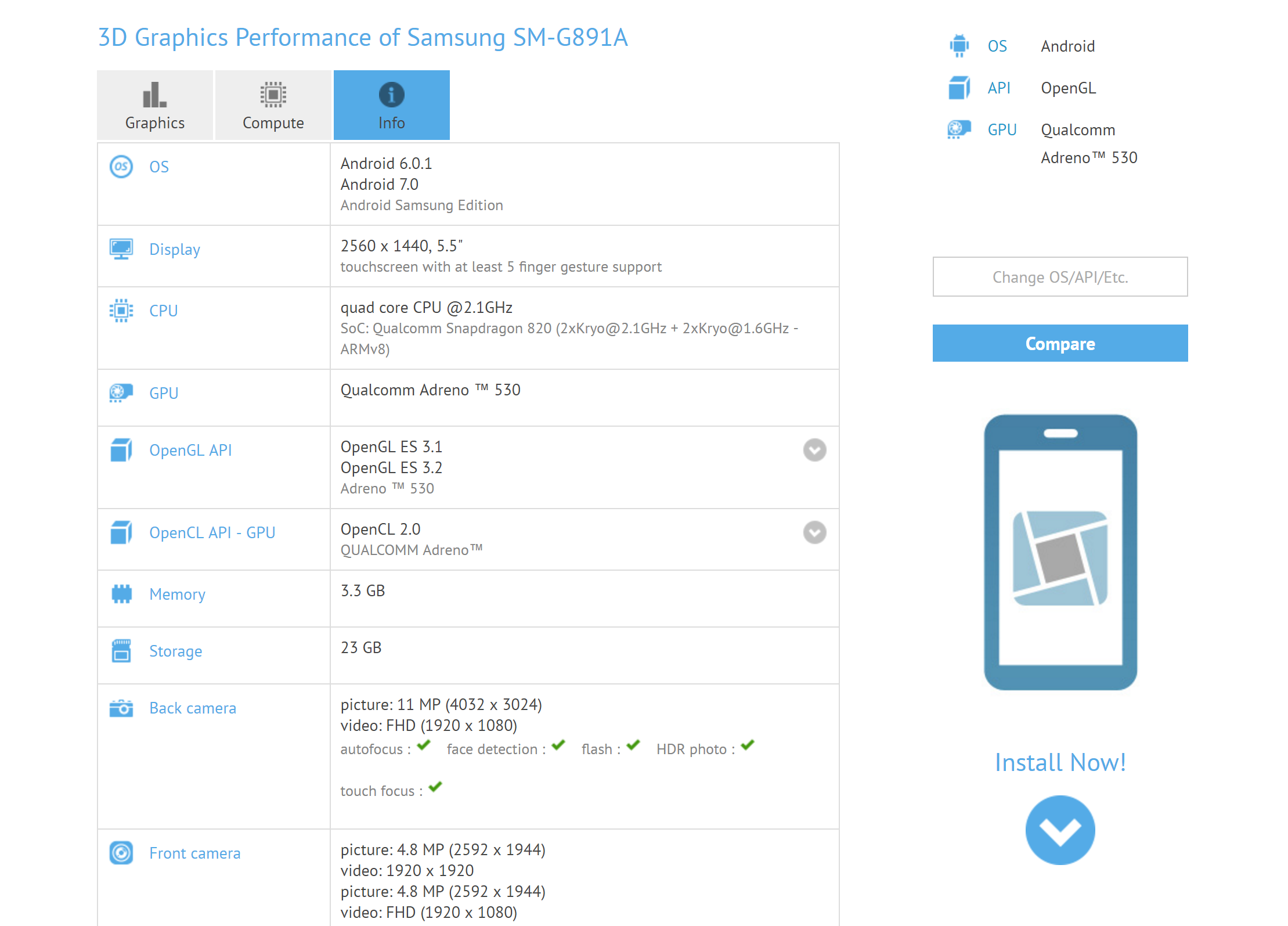Expand the OpenCL API details arrow
The width and height of the screenshot is (1288, 926).
click(x=814, y=532)
